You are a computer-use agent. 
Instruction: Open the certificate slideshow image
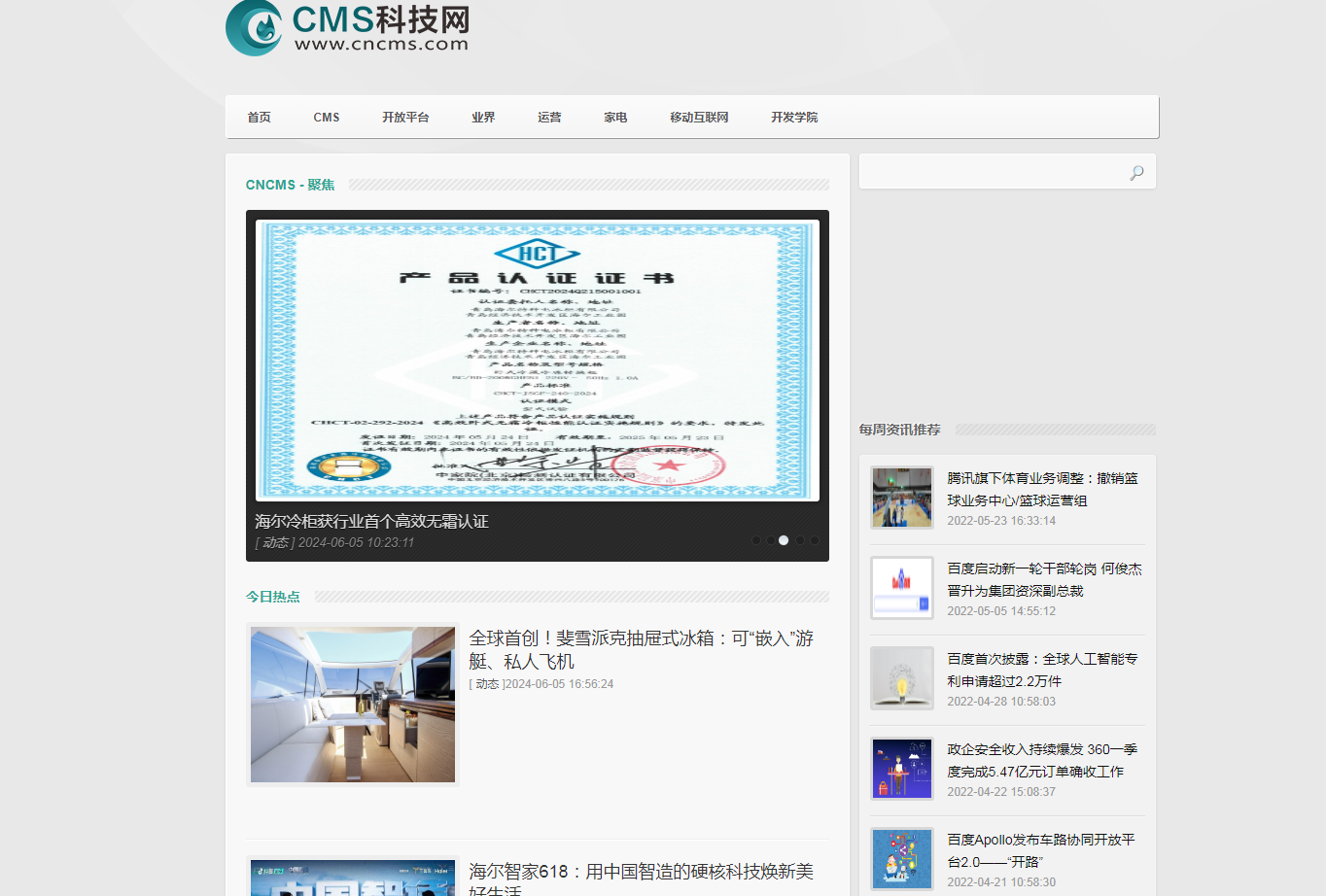(x=538, y=361)
